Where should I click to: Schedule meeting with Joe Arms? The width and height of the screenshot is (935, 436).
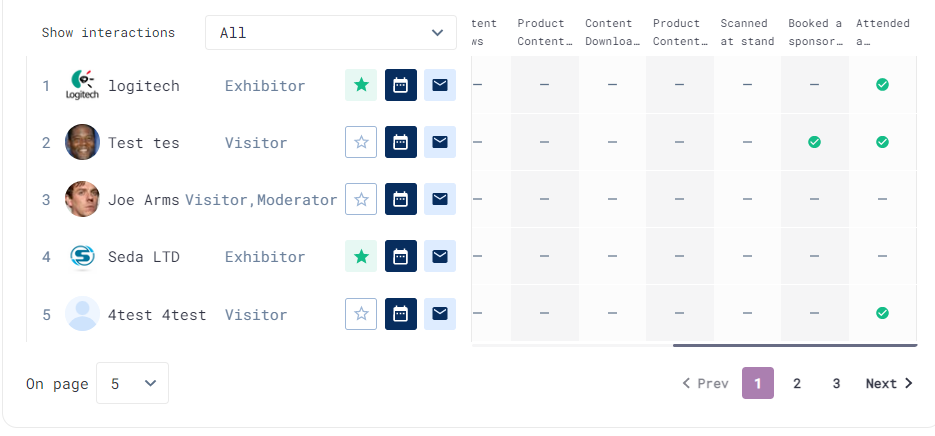(401, 199)
